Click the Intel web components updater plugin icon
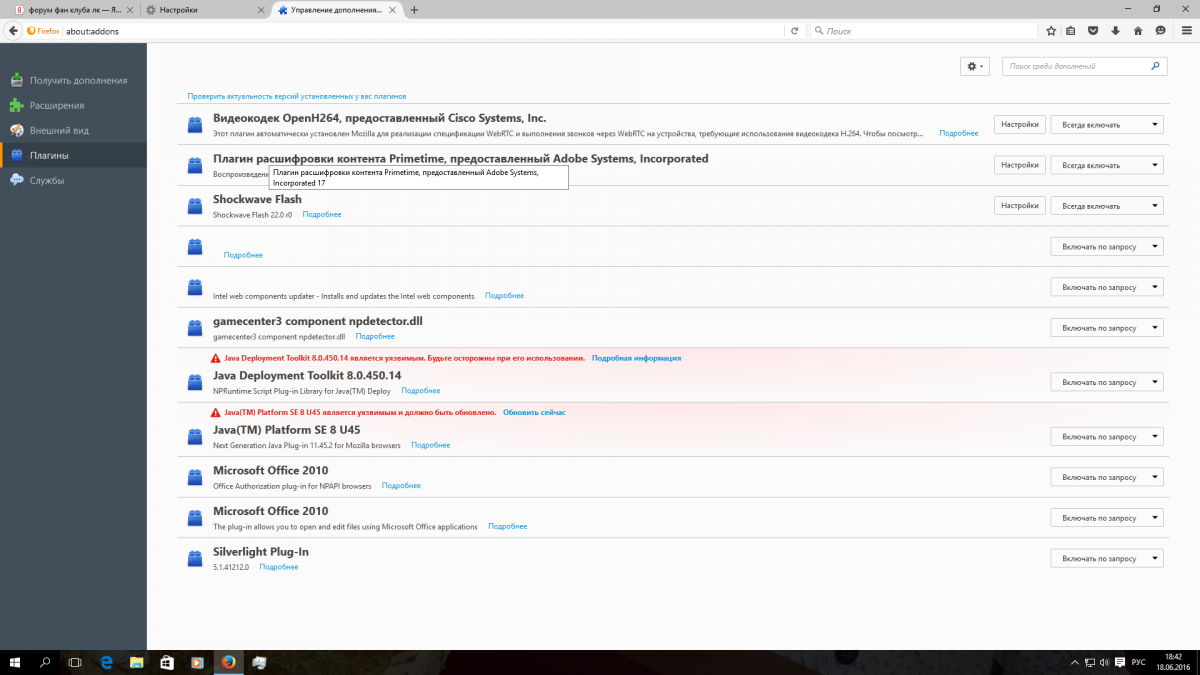Viewport: 1200px width, 675px height. click(195, 287)
